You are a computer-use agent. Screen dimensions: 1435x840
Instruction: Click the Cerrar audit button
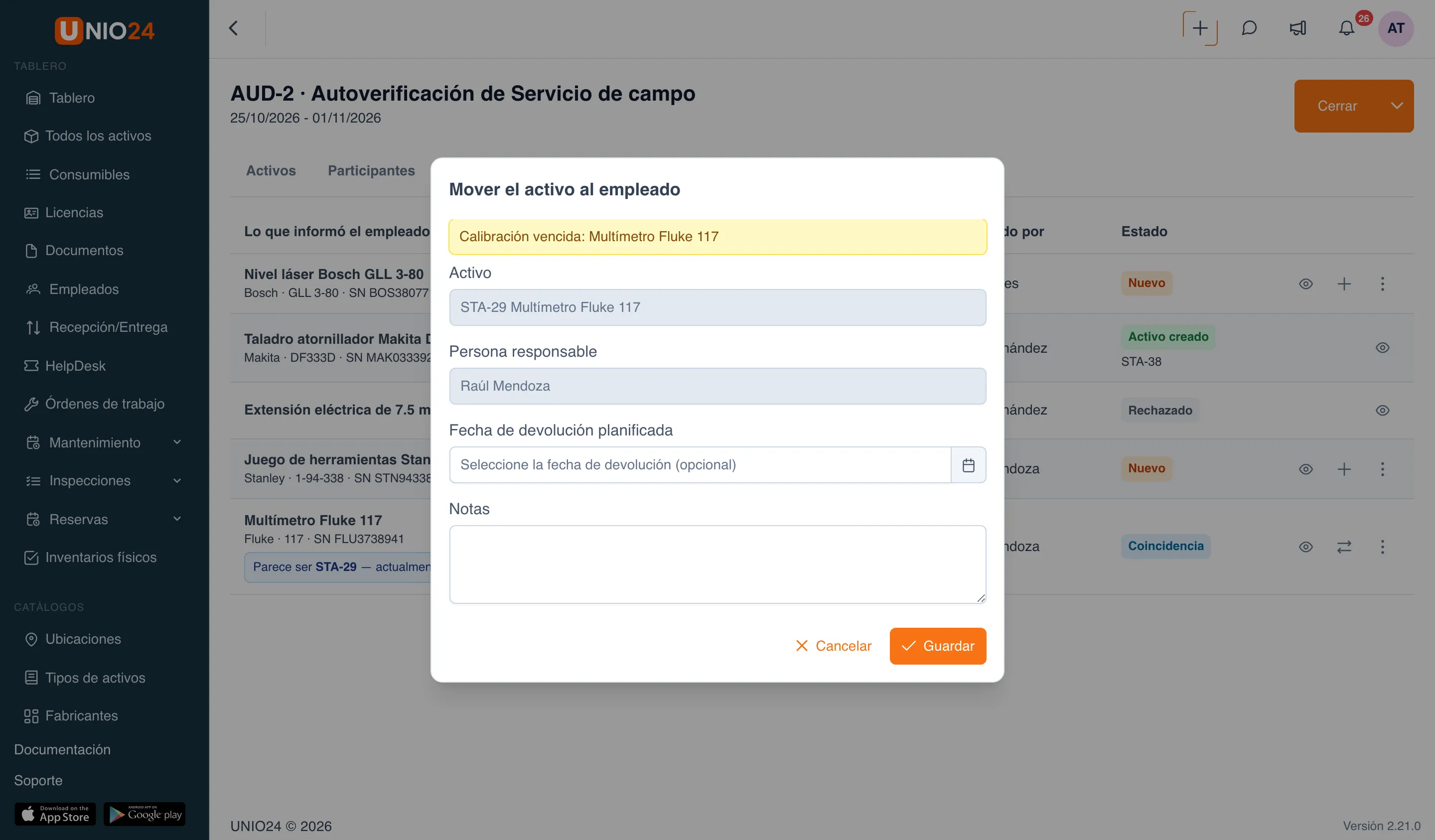click(x=1337, y=106)
